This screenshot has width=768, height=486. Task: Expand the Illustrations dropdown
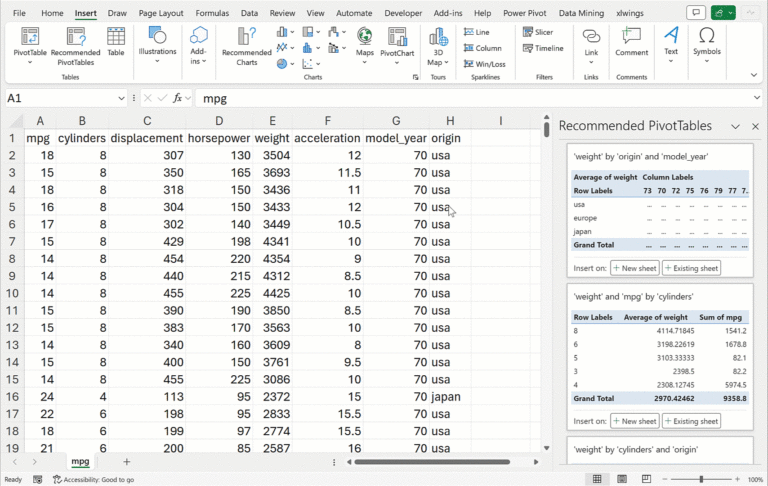coord(157,44)
